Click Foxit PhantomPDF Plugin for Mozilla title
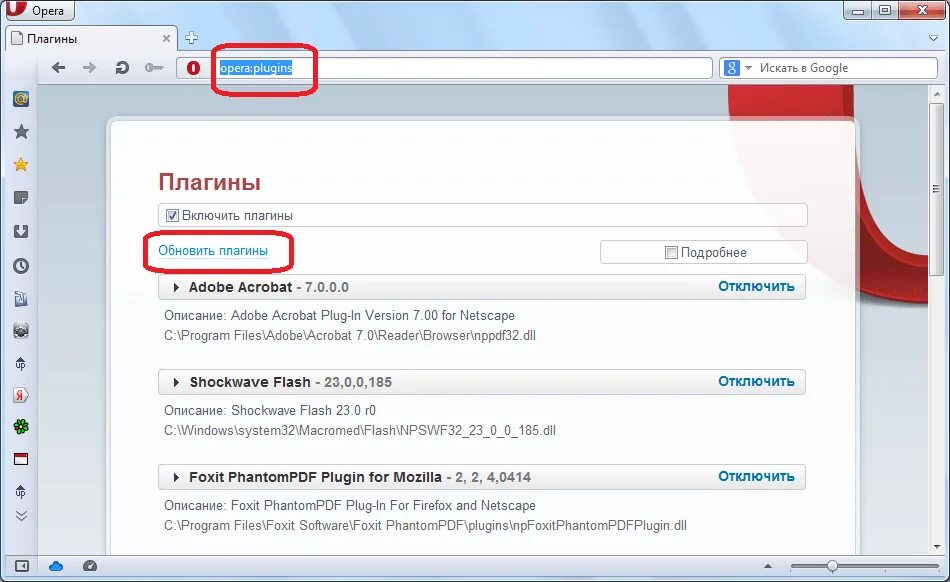The width and height of the screenshot is (950, 582). pos(315,477)
